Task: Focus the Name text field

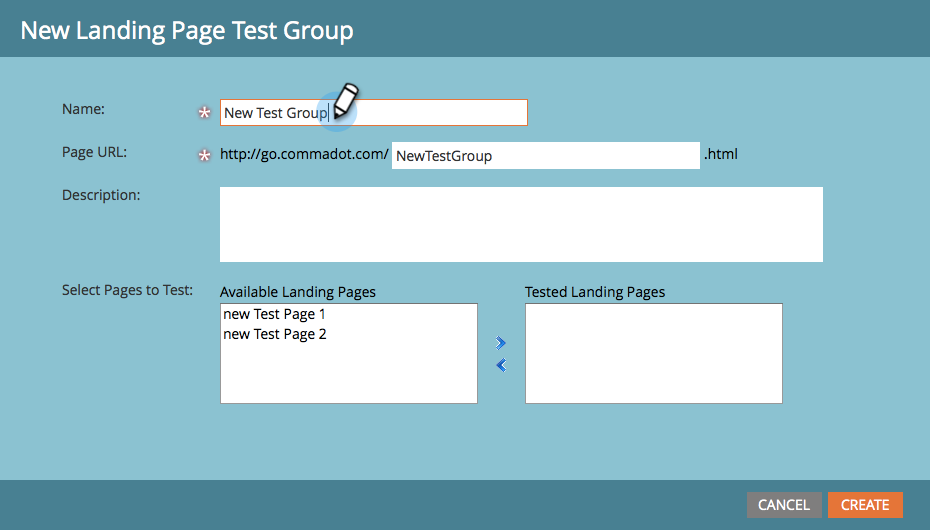Action: tap(440, 113)
